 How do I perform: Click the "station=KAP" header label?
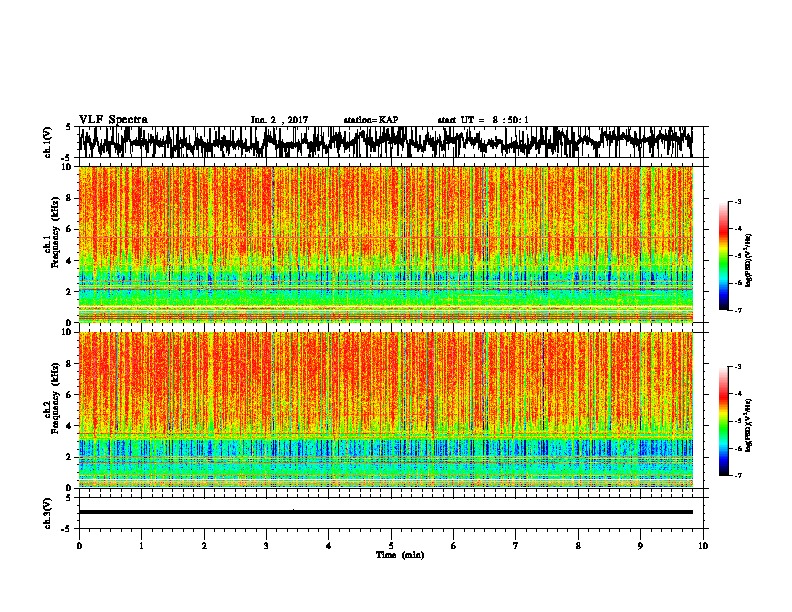coord(371,120)
